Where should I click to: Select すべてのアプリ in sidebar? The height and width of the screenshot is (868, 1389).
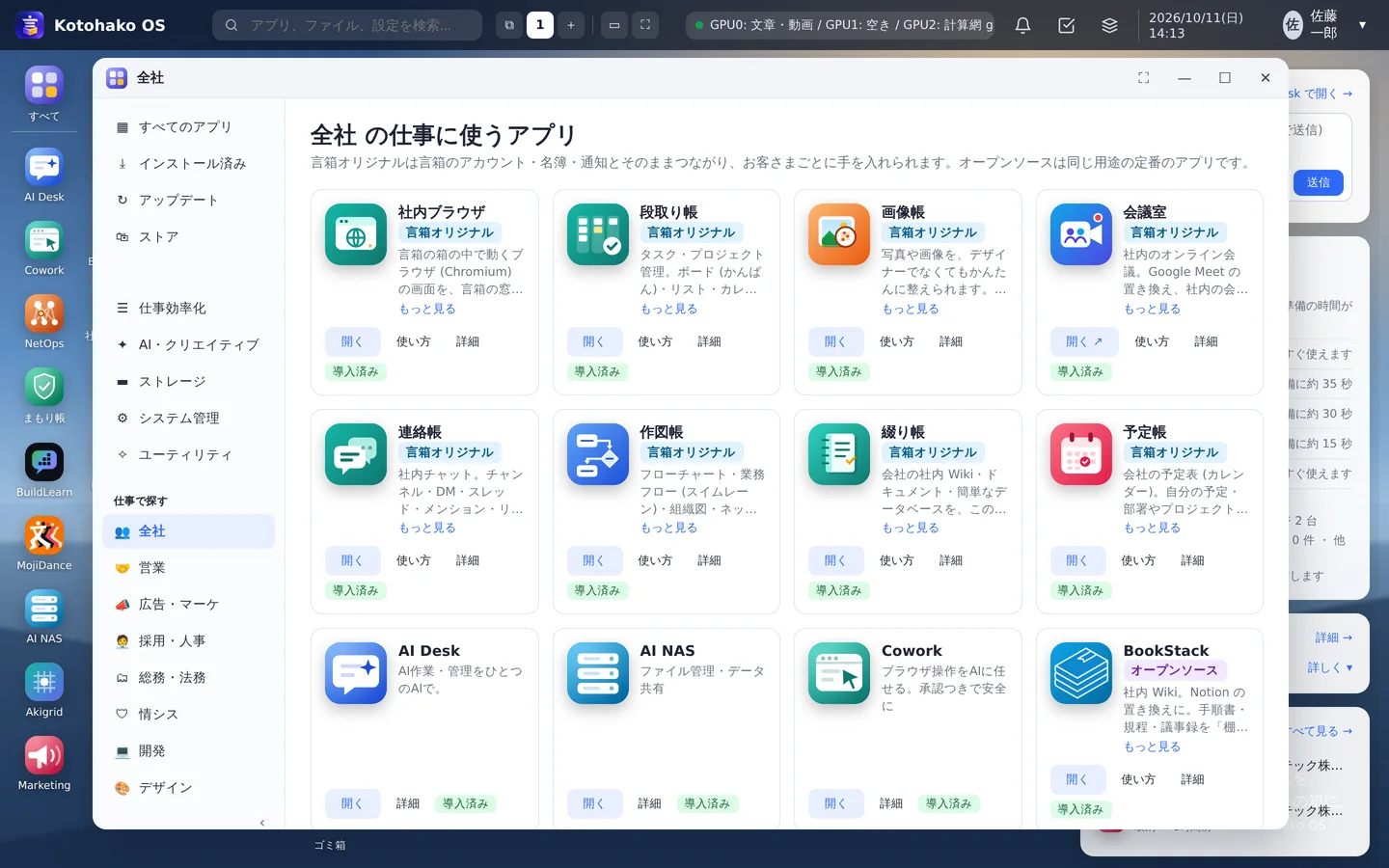(189, 127)
